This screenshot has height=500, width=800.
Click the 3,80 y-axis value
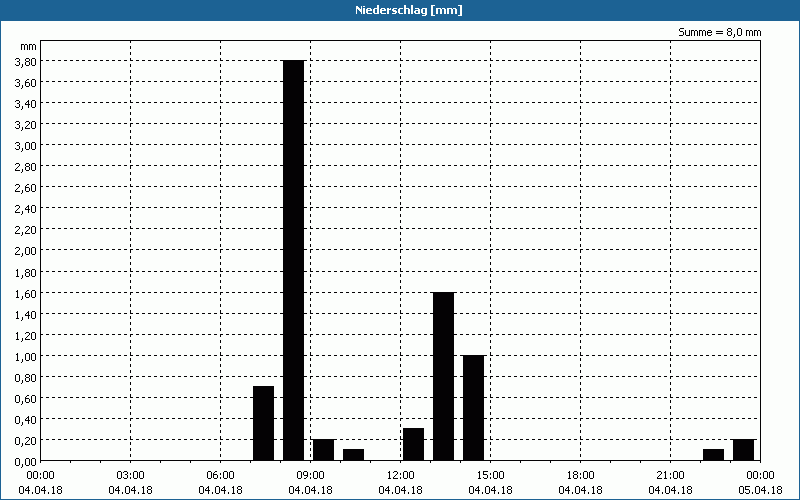tap(25, 61)
